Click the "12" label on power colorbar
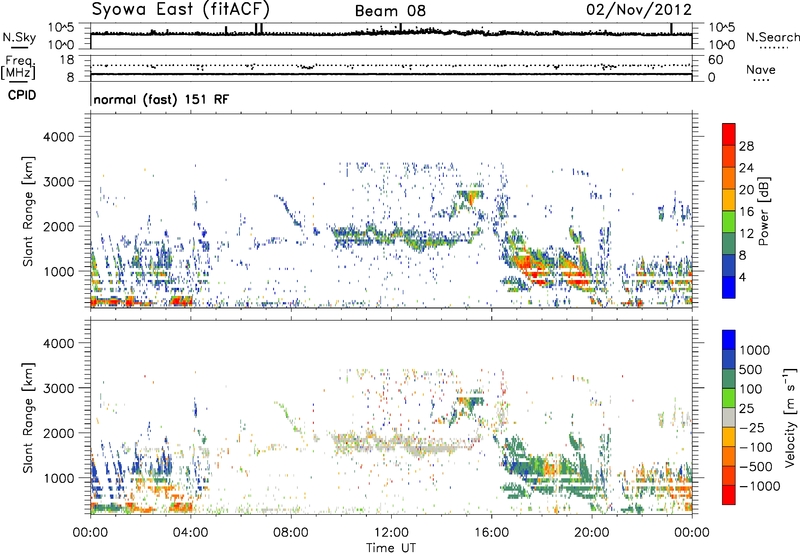The width and height of the screenshot is (800, 554). pos(746,234)
